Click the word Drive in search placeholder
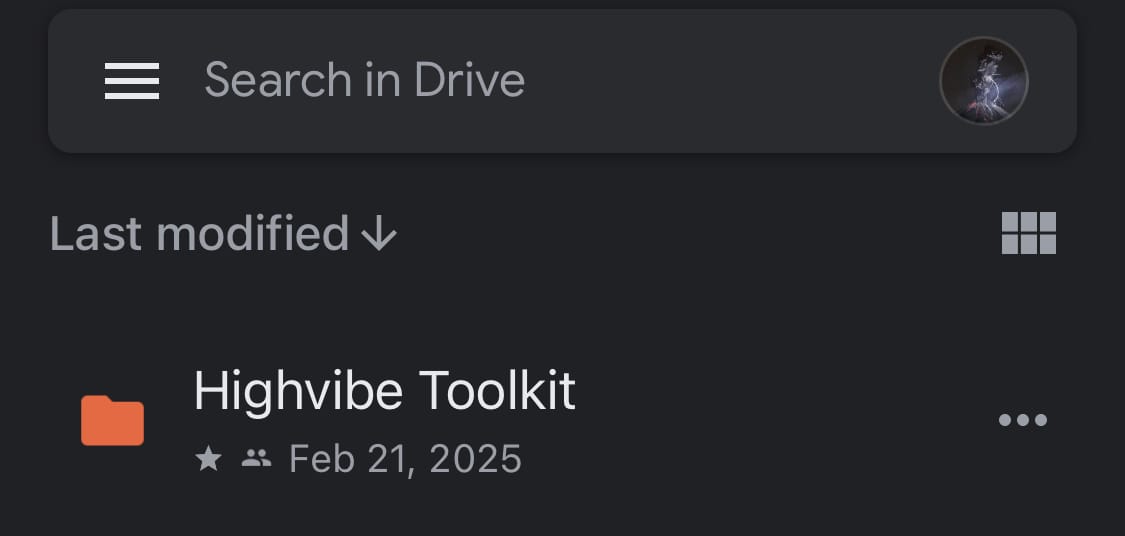This screenshot has width=1125, height=536. 469,80
